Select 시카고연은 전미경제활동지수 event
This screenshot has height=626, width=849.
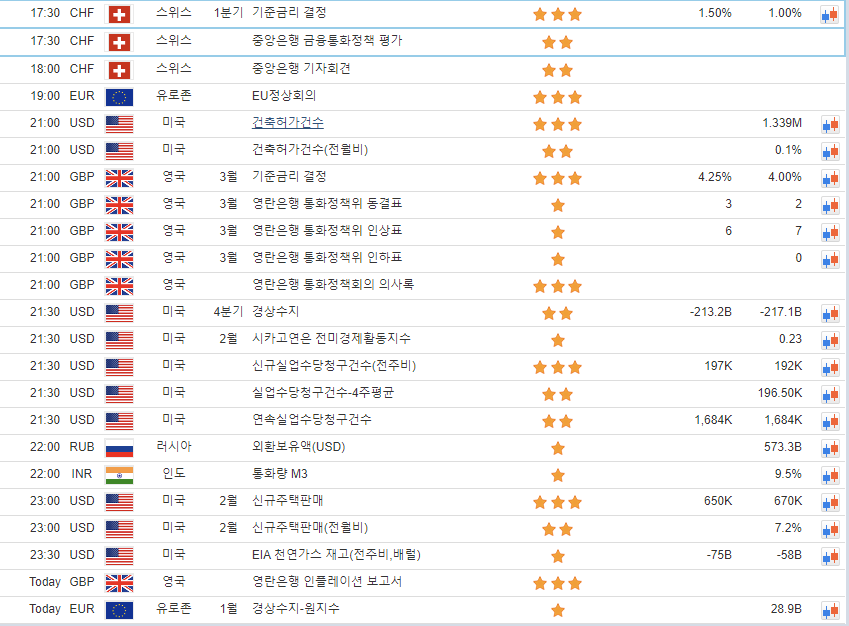[x=331, y=339]
